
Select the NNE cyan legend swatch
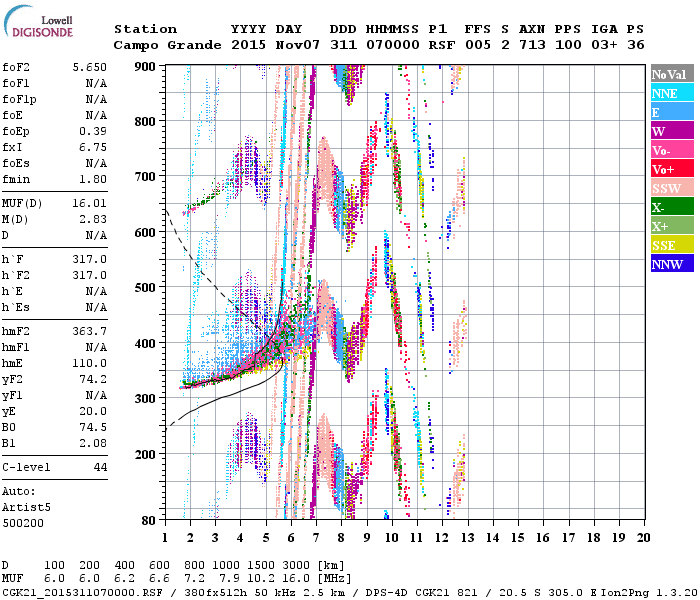click(x=672, y=93)
